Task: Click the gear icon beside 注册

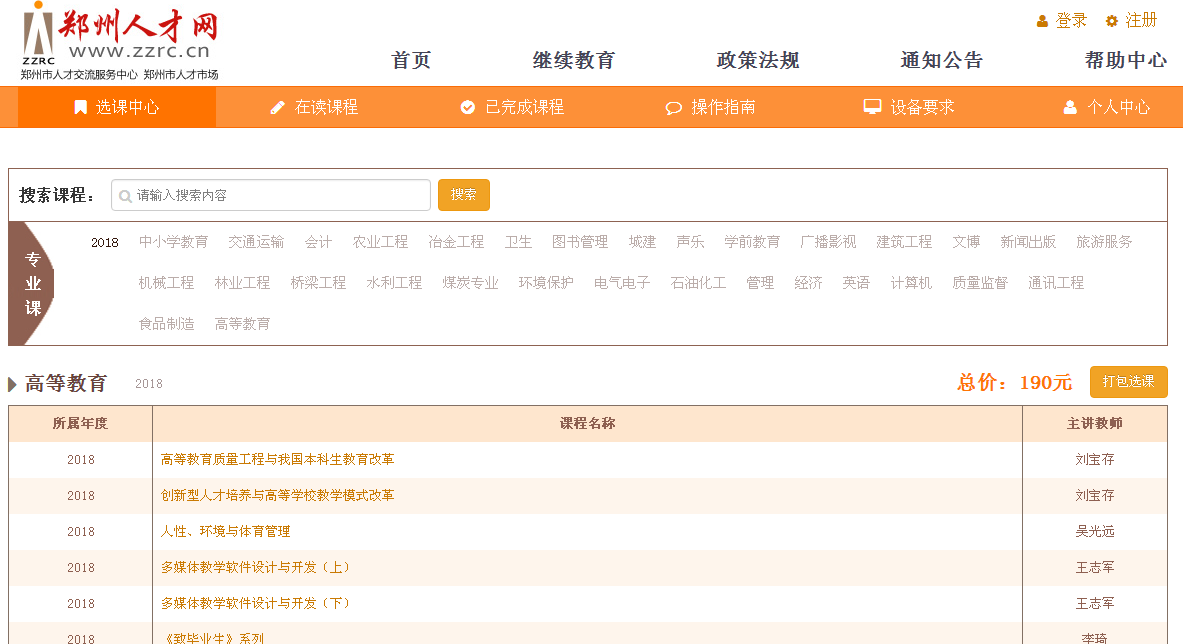Action: tap(1111, 21)
